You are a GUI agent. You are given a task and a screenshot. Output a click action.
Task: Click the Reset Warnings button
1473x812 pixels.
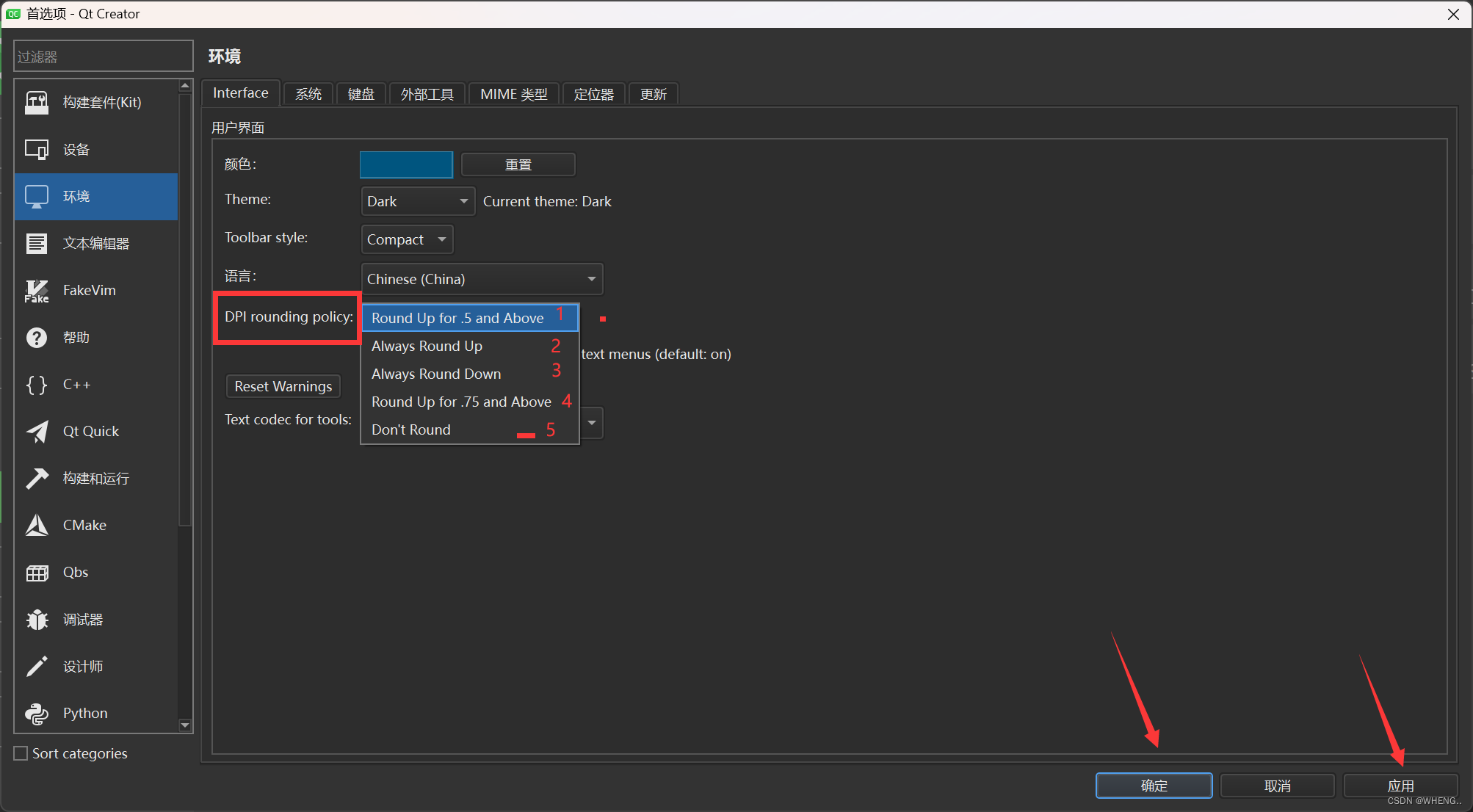tap(283, 385)
